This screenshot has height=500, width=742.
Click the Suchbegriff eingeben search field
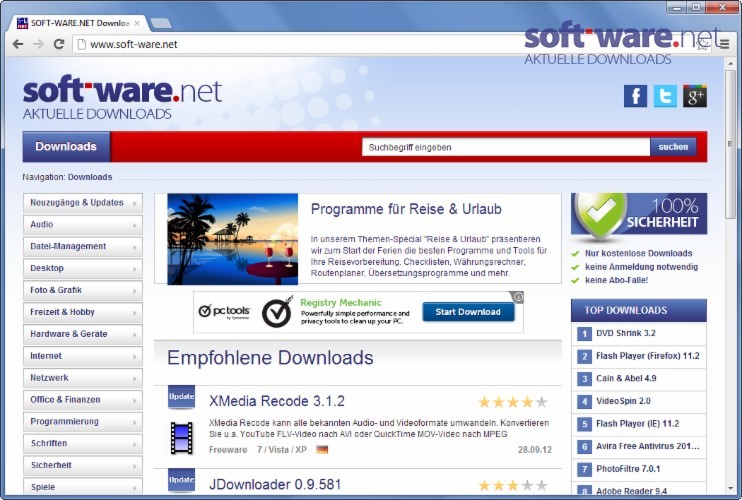click(506, 147)
